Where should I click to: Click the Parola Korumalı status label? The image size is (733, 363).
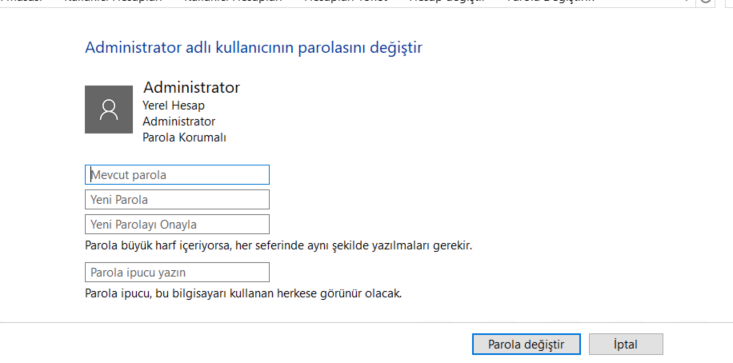tap(184, 138)
